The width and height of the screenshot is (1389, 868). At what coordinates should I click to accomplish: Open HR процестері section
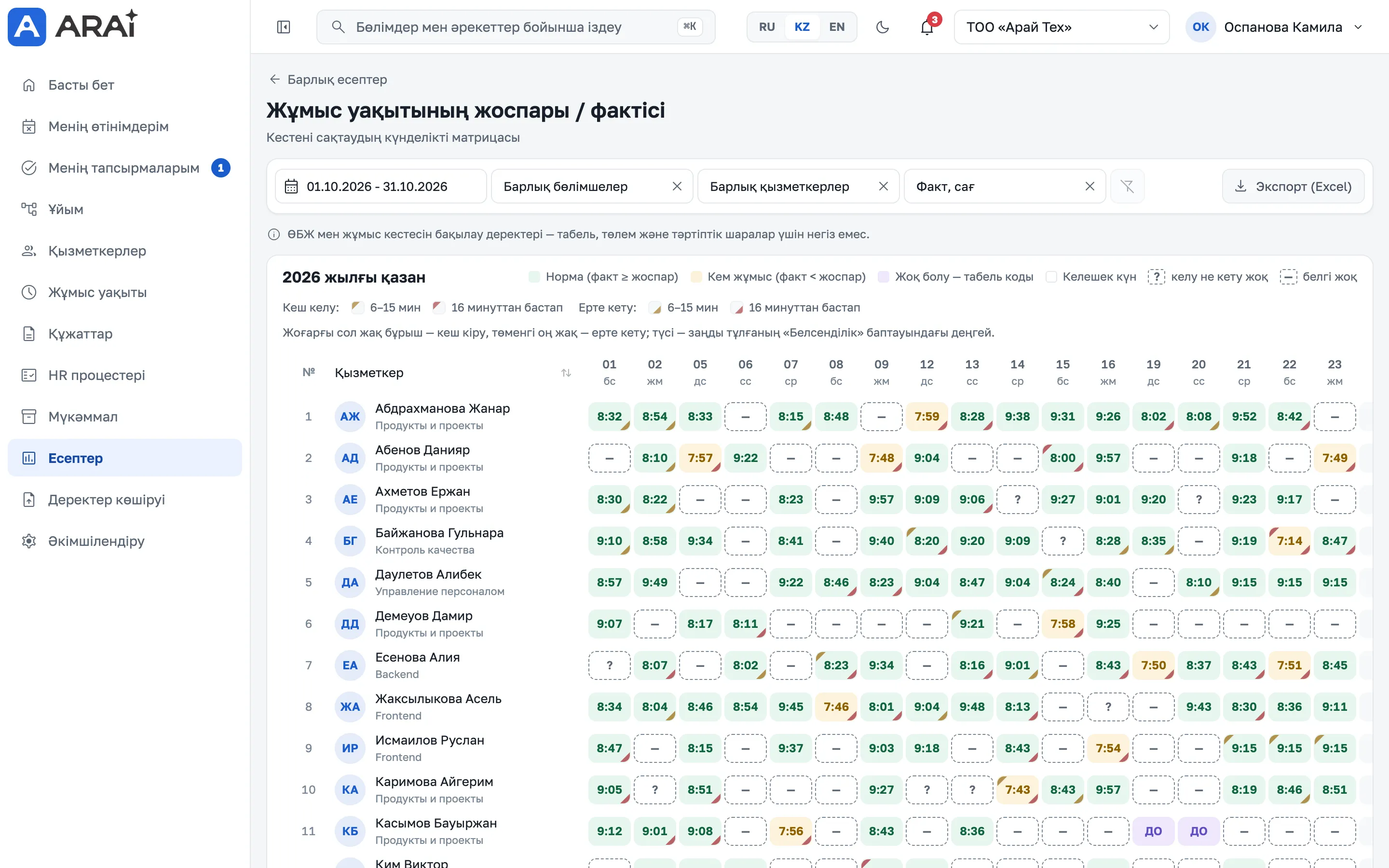pyautogui.click(x=124, y=375)
